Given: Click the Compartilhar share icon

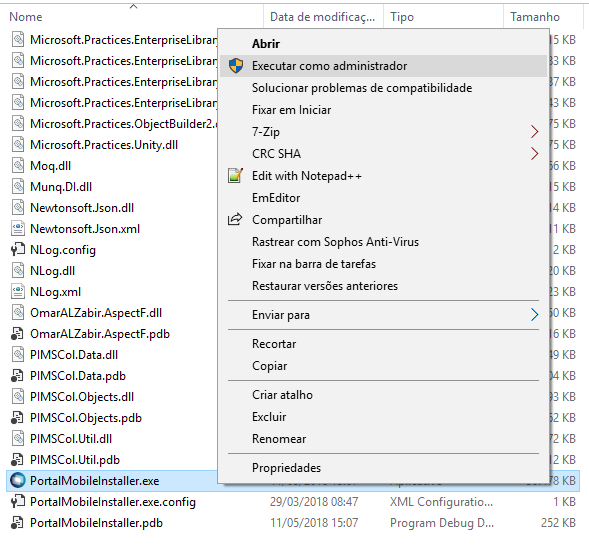Looking at the screenshot, I should point(235,219).
